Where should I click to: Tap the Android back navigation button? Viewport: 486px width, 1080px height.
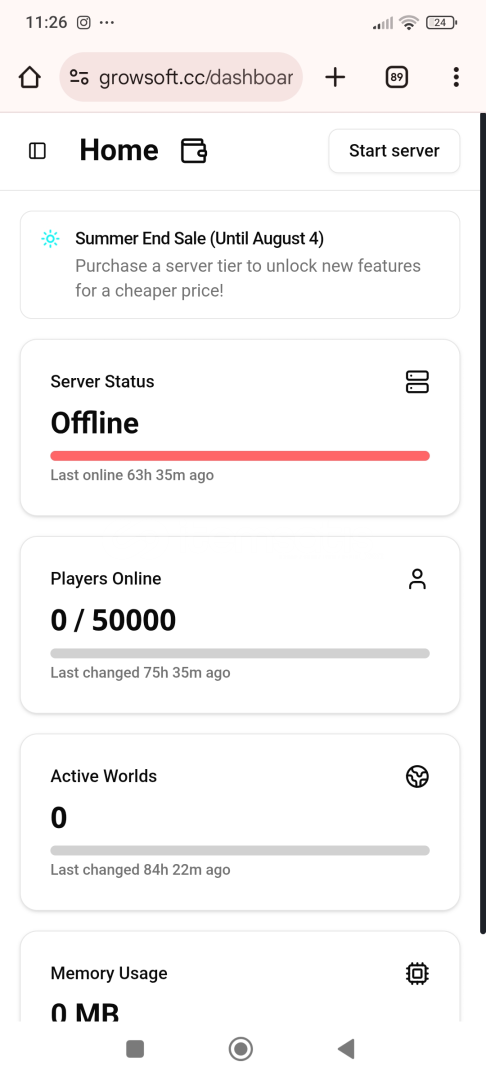click(x=346, y=1049)
